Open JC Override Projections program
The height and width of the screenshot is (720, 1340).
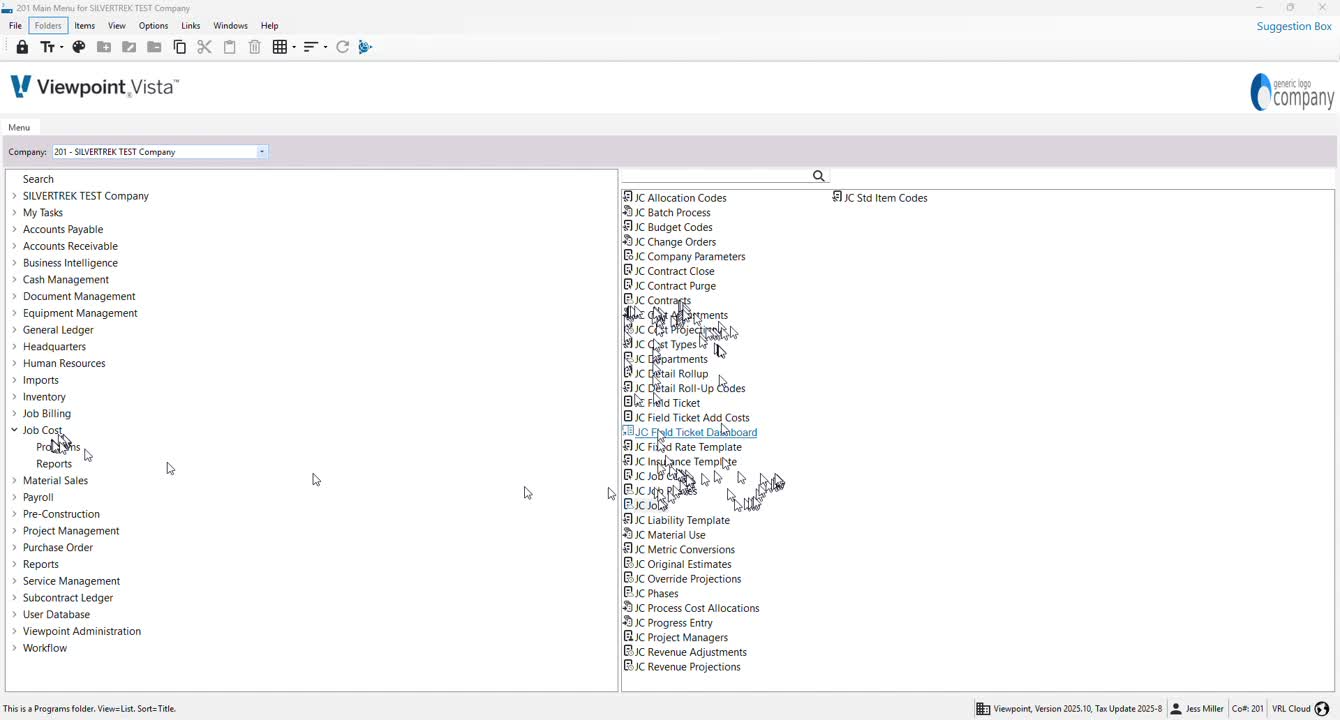click(x=688, y=579)
